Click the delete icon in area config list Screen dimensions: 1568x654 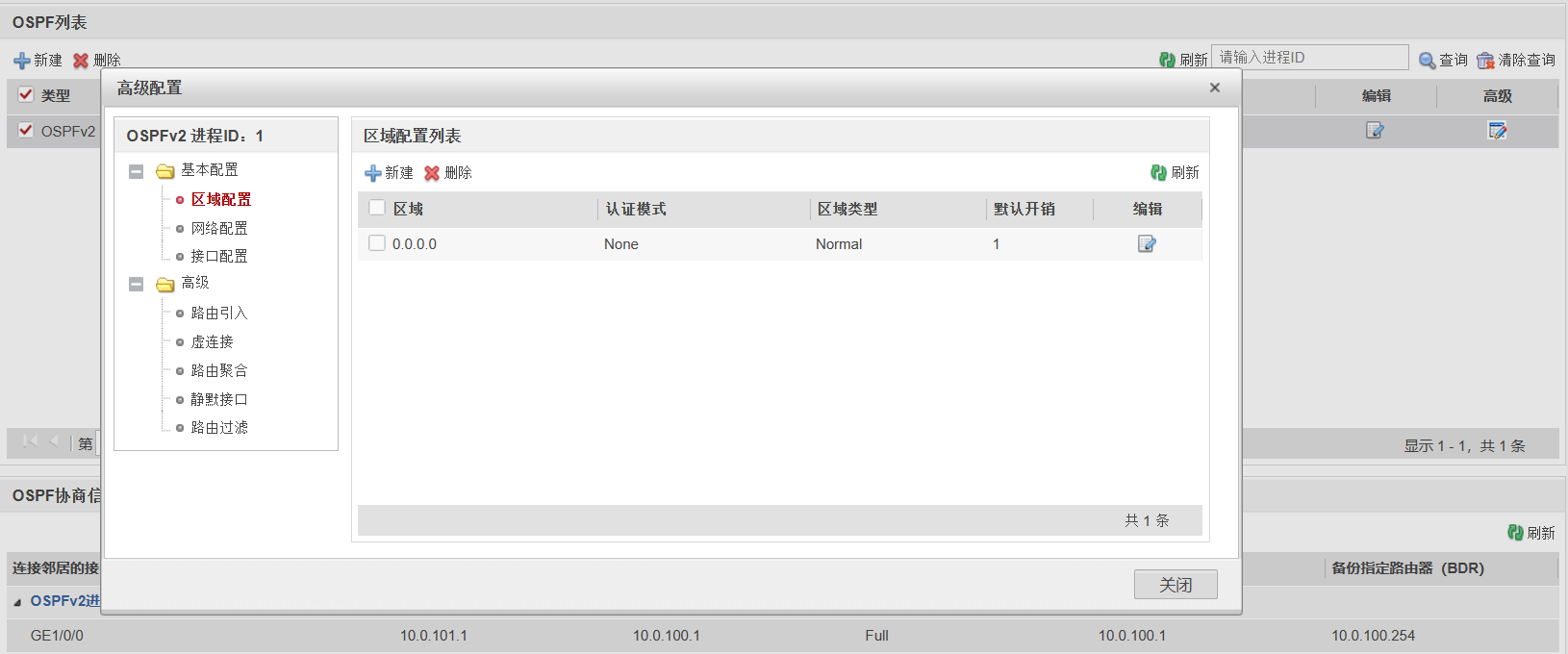click(x=432, y=173)
